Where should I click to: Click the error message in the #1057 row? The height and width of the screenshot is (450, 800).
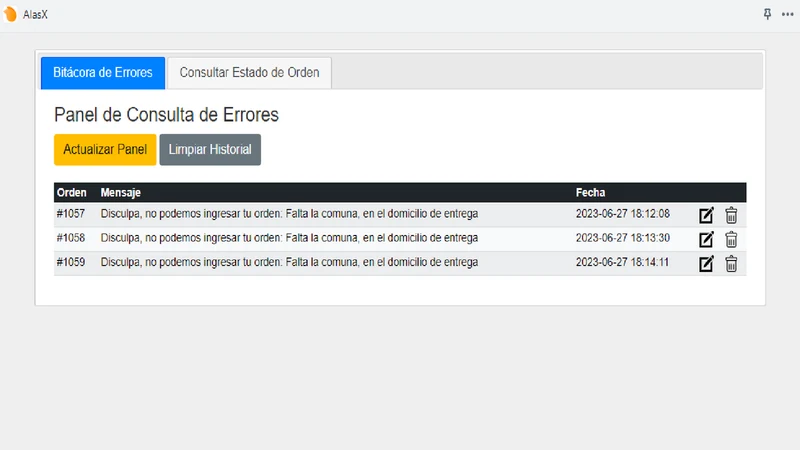point(289,214)
